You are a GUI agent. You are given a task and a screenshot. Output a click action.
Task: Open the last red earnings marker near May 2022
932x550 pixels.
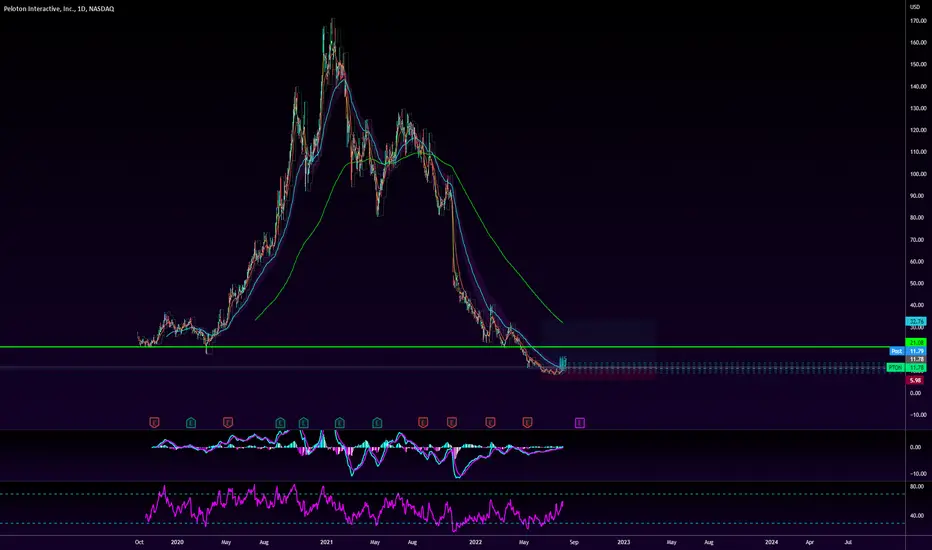pos(527,423)
